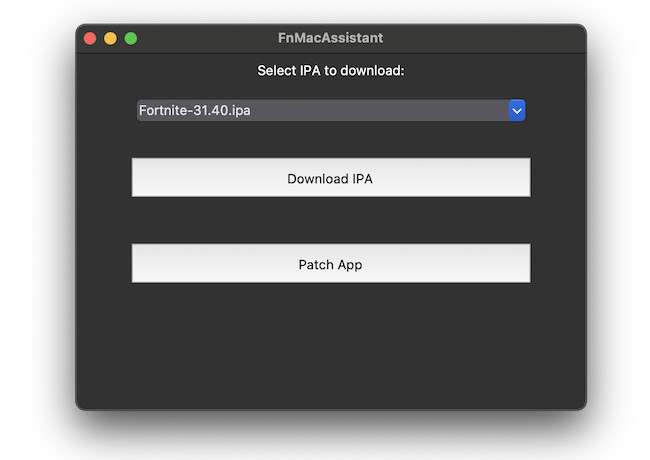Screen dimensions: 650x460
Task: Show available IPA versions in popup menu
Action: [517, 111]
